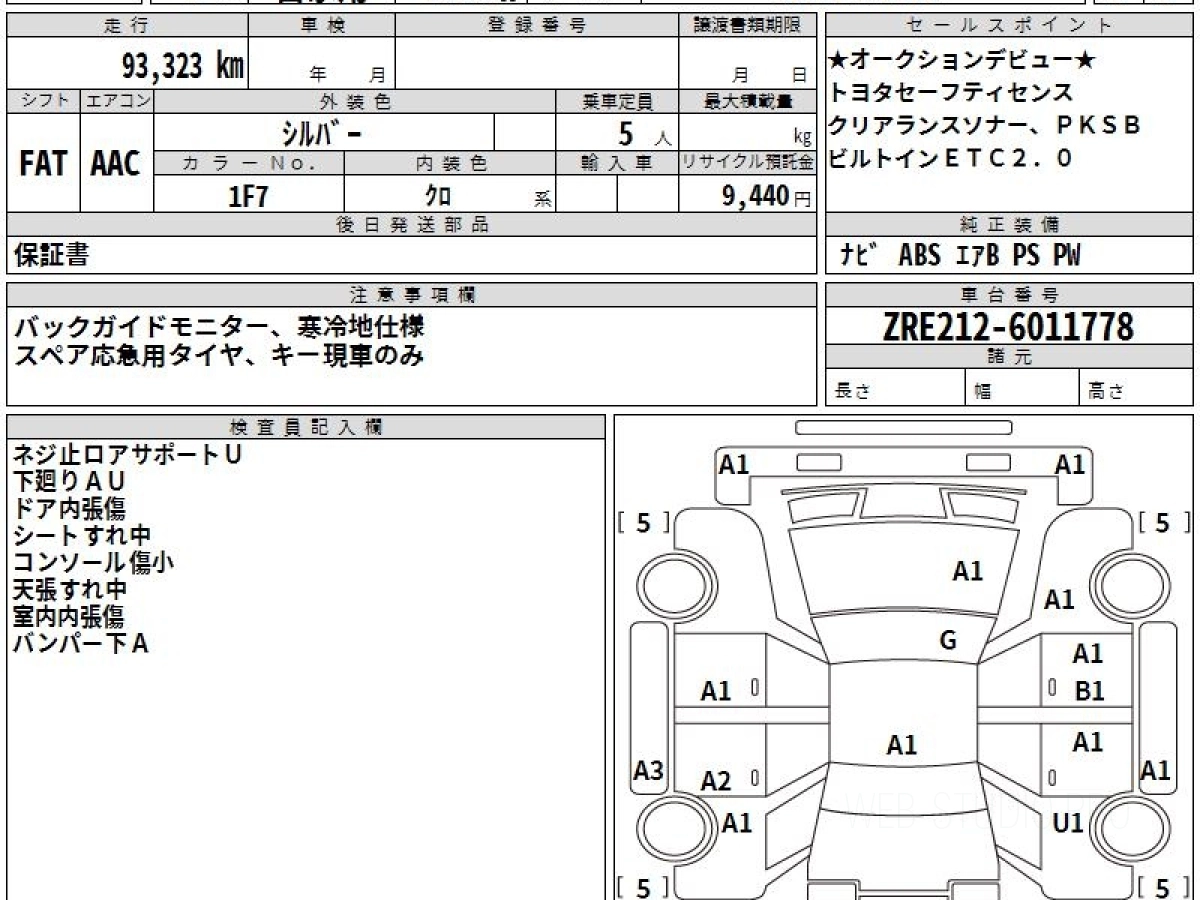Click the スペア応急用タイヤ、キー現車のみ line

(x=219, y=355)
